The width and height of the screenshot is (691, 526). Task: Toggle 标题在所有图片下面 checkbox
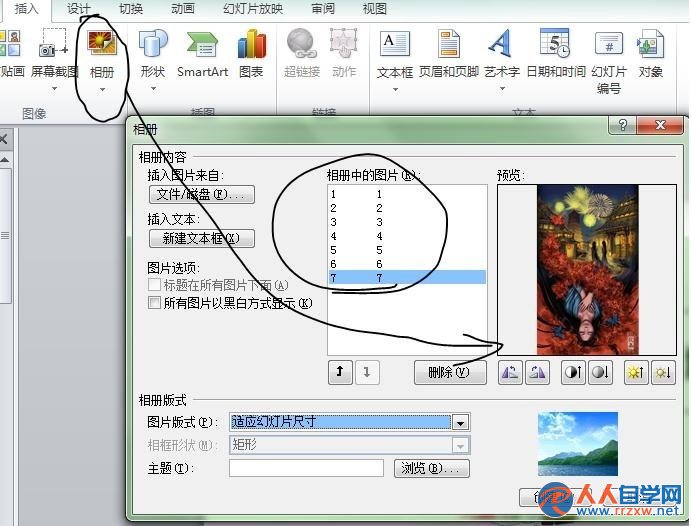pyautogui.click(x=154, y=285)
